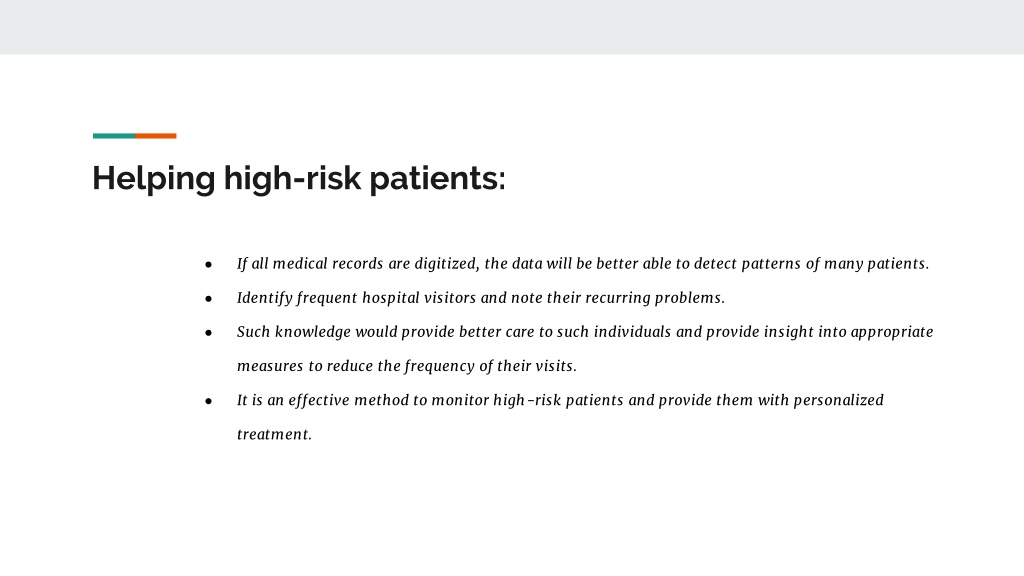This screenshot has height=576, width=1024.
Task: Click the word "Helping" in the title
Action: pos(153,178)
